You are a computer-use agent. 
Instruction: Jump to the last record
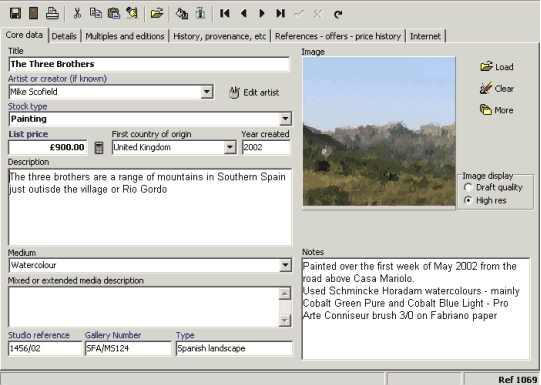281,13
